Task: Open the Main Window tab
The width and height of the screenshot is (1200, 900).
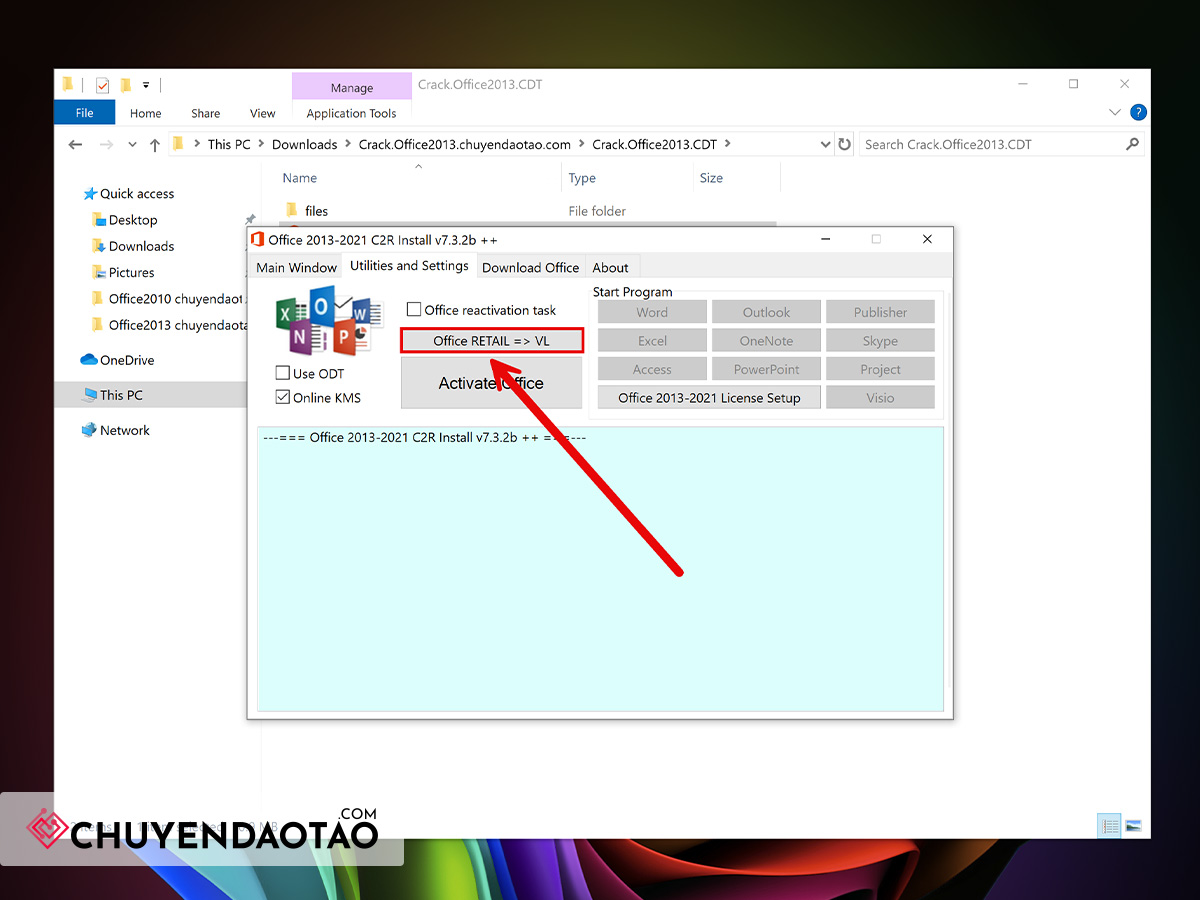Action: (x=296, y=267)
